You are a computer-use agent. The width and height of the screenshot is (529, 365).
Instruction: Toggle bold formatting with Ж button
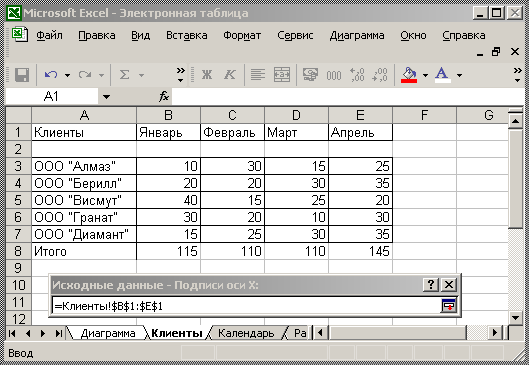[x=207, y=75]
